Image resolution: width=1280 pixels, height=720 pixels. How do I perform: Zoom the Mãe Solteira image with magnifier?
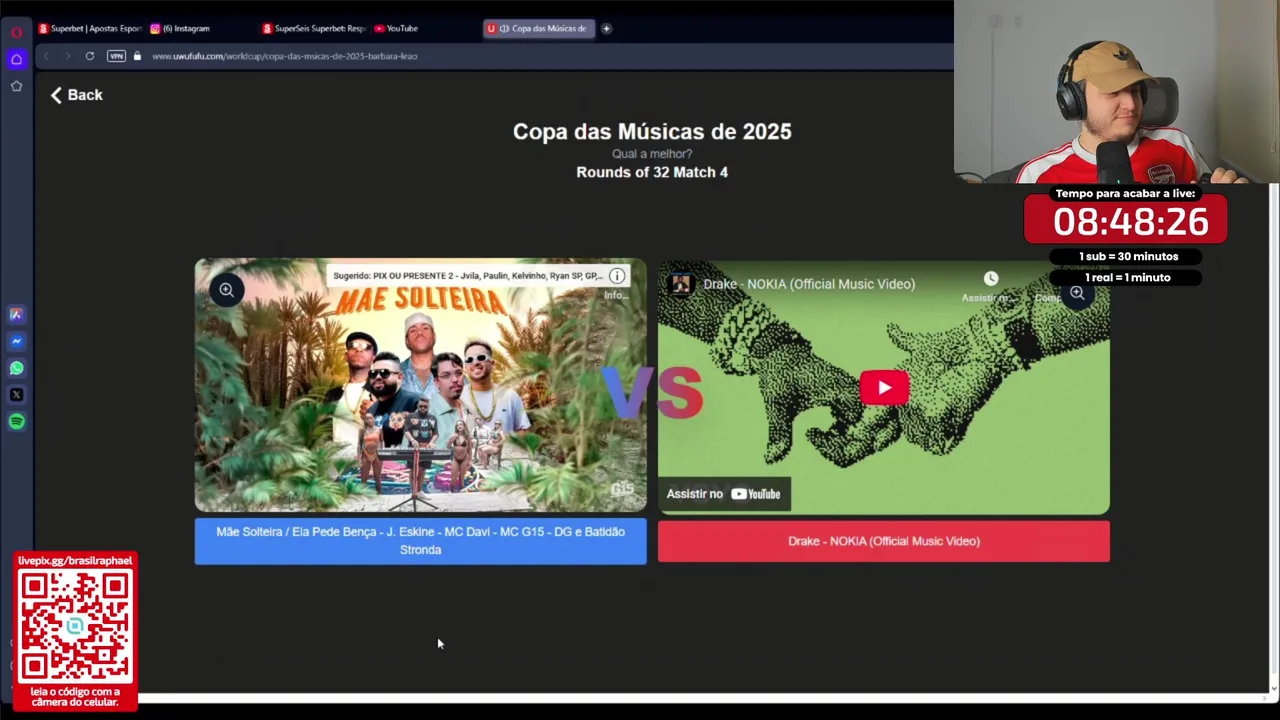pos(226,290)
